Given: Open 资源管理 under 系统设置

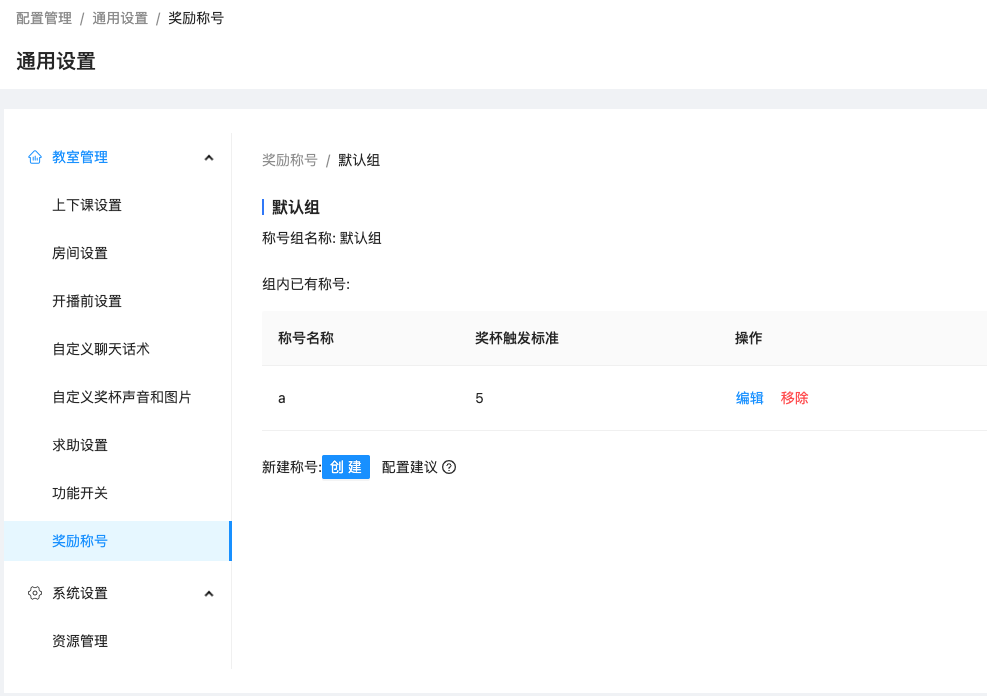Looking at the screenshot, I should coord(81,641).
